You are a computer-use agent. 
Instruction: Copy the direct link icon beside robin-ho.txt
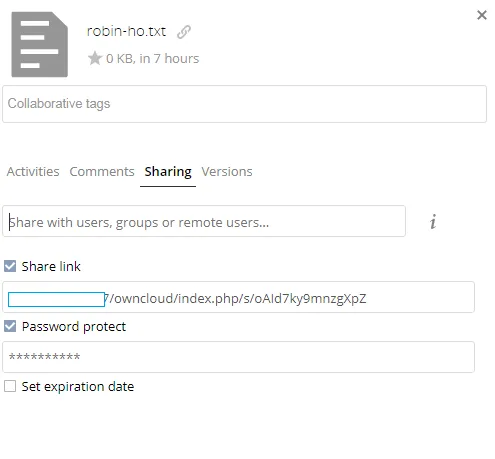184,32
